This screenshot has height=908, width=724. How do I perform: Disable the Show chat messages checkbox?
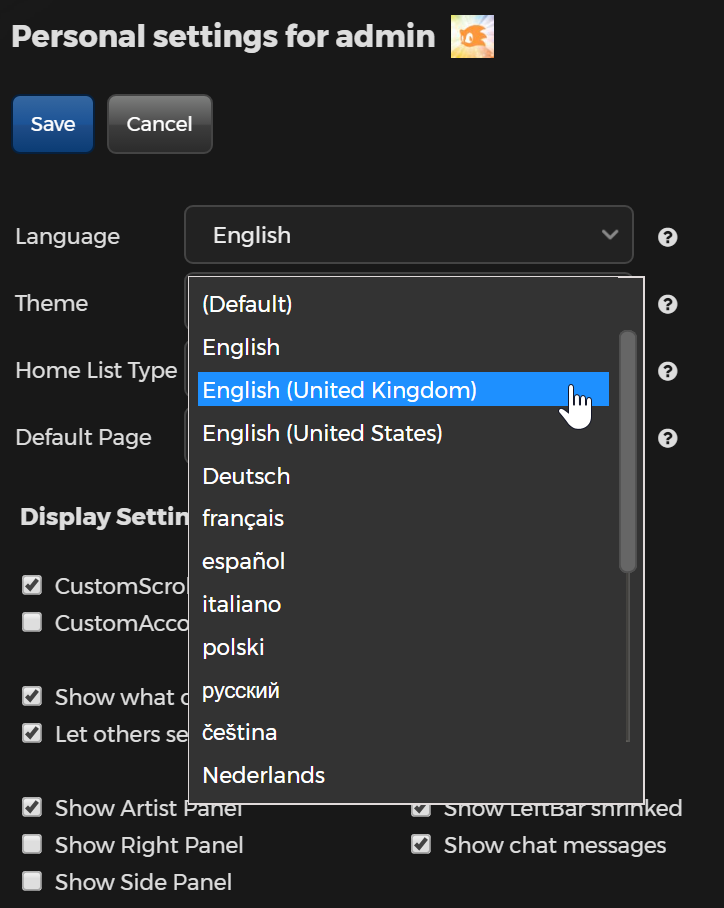[421, 844]
